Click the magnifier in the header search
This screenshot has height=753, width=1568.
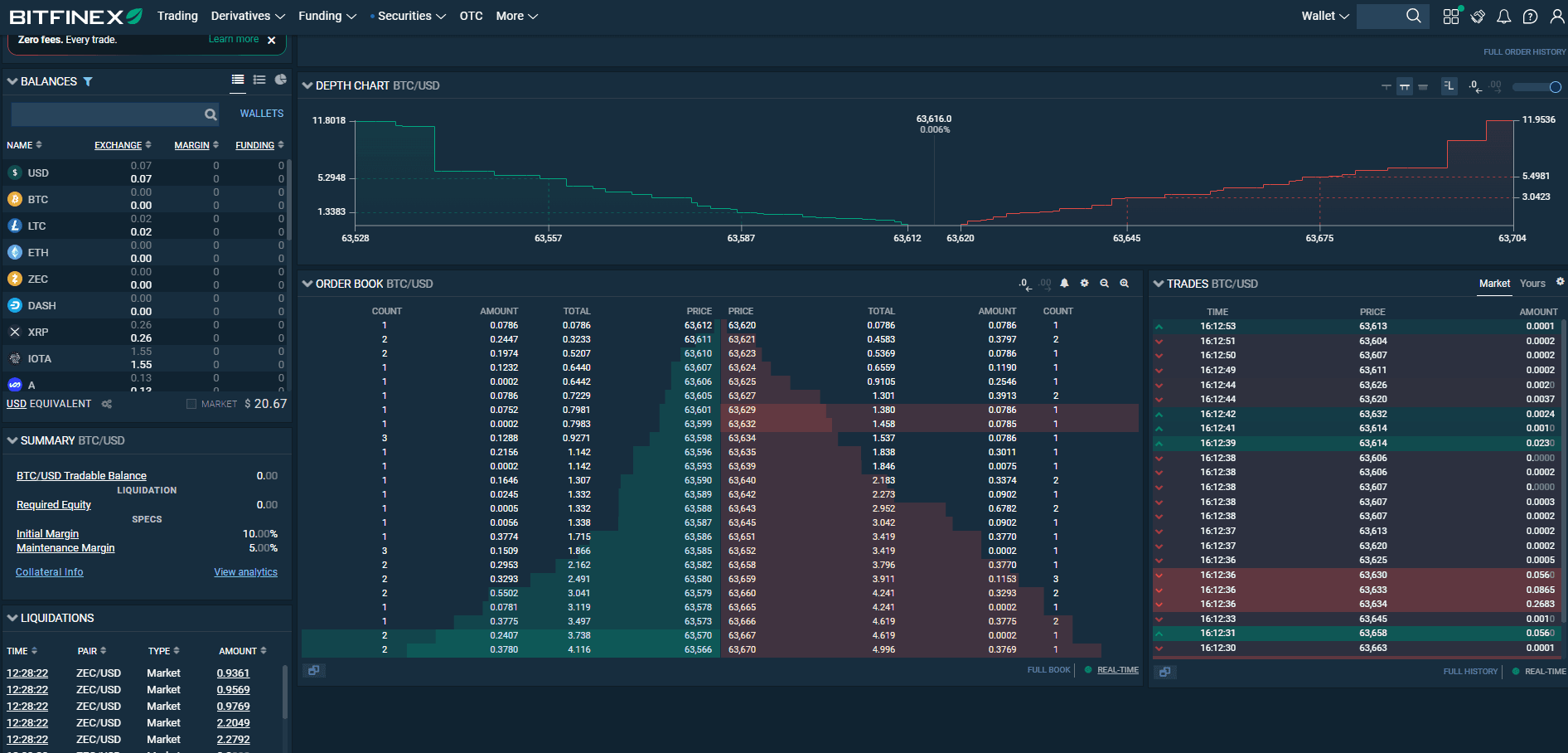1414,16
